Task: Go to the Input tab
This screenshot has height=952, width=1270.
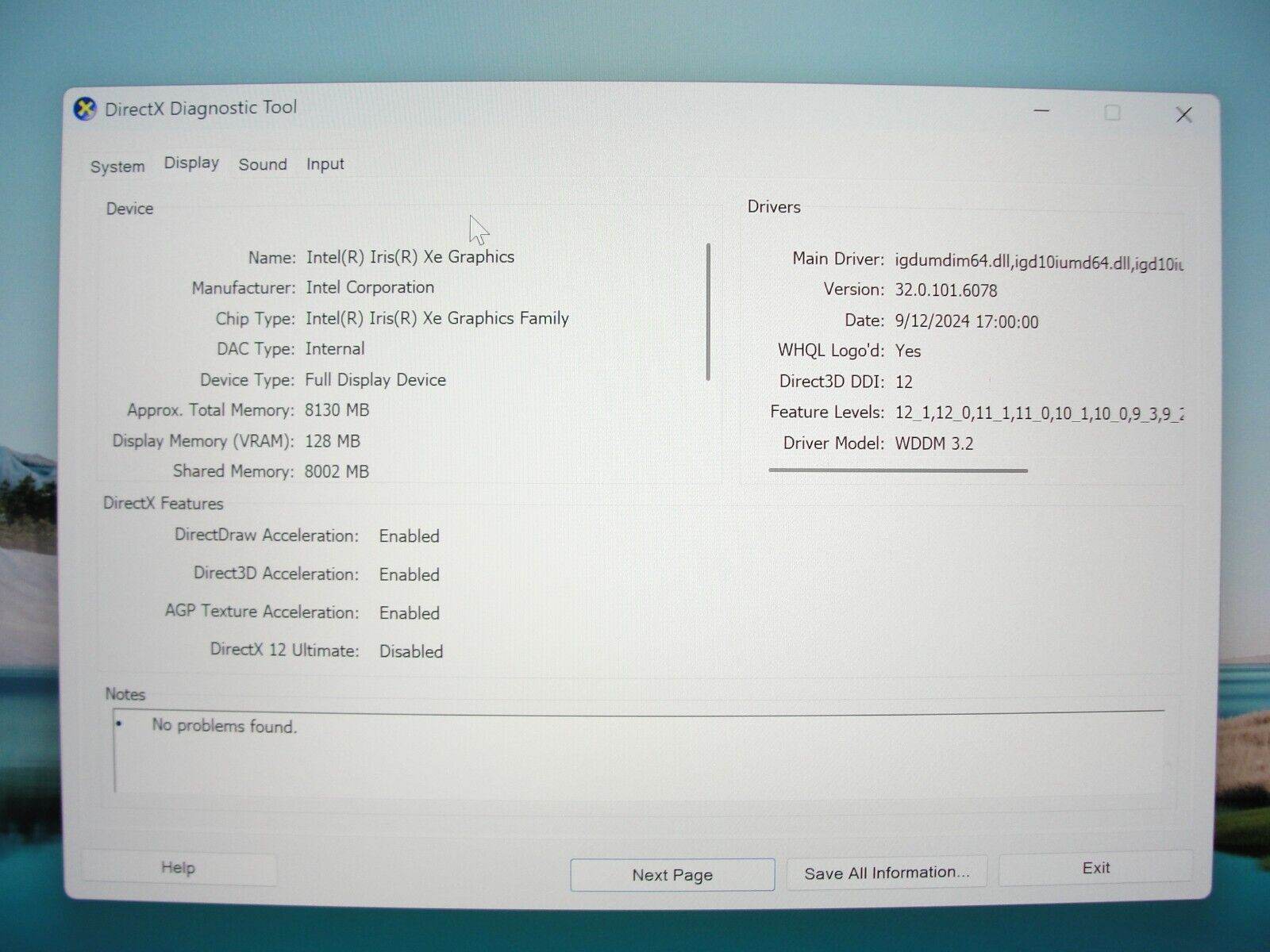Action: pos(325,164)
